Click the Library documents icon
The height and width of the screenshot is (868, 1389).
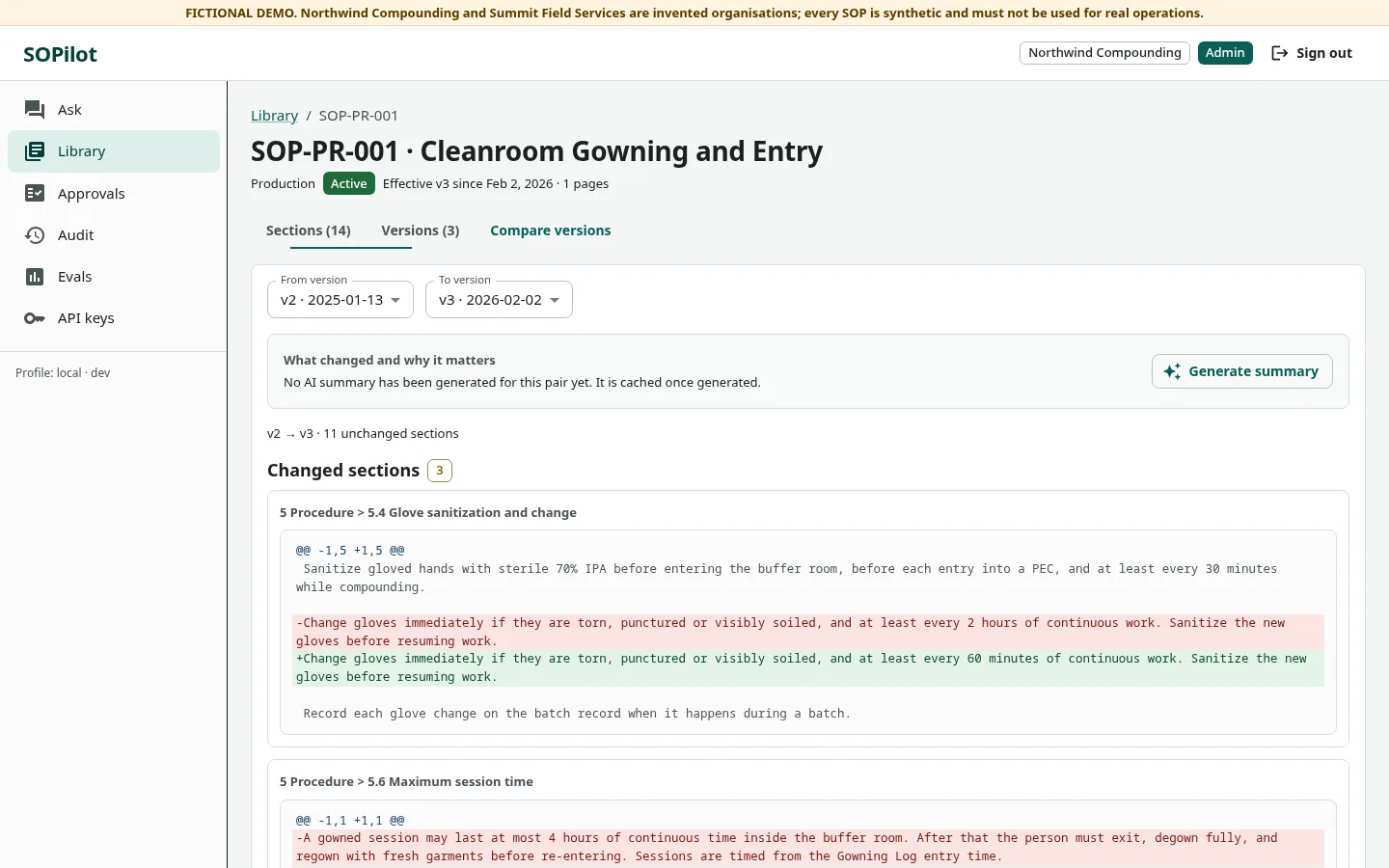[x=35, y=151]
